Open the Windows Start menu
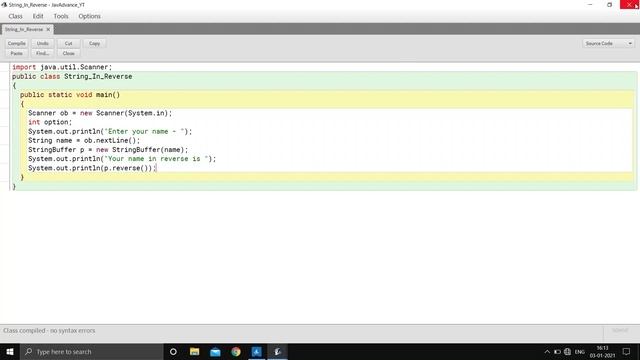640x360 pixels. 10,351
